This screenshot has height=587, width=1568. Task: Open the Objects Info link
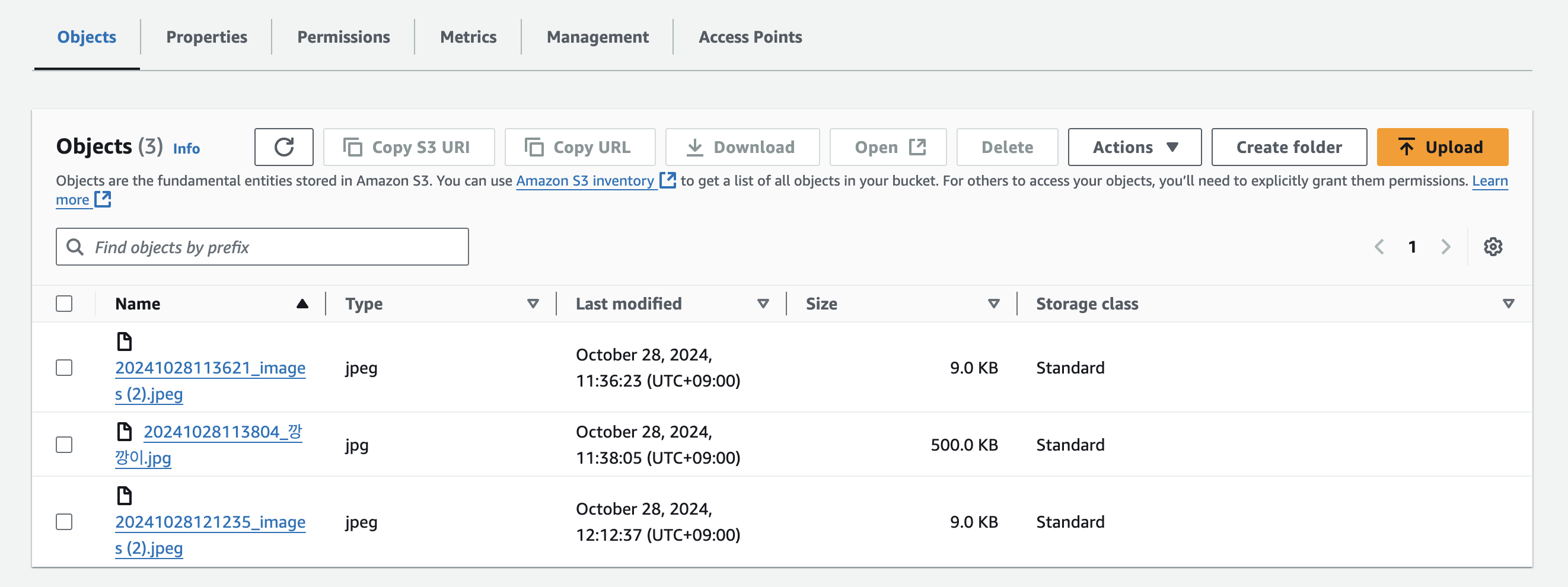186,148
